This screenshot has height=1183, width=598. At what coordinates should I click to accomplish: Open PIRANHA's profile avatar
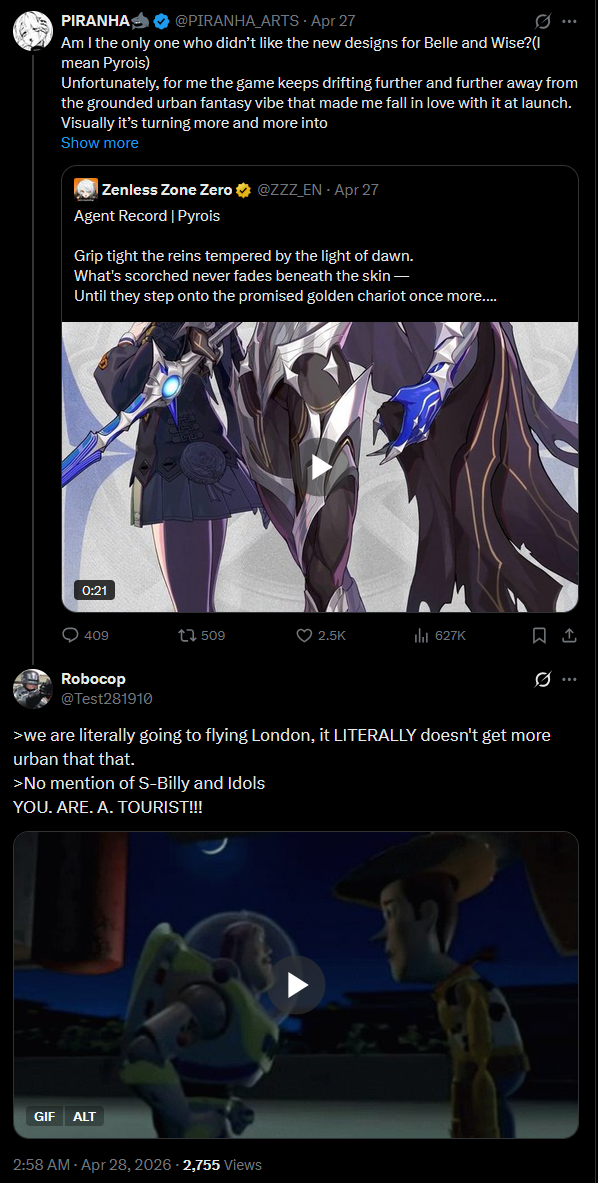click(x=32, y=32)
